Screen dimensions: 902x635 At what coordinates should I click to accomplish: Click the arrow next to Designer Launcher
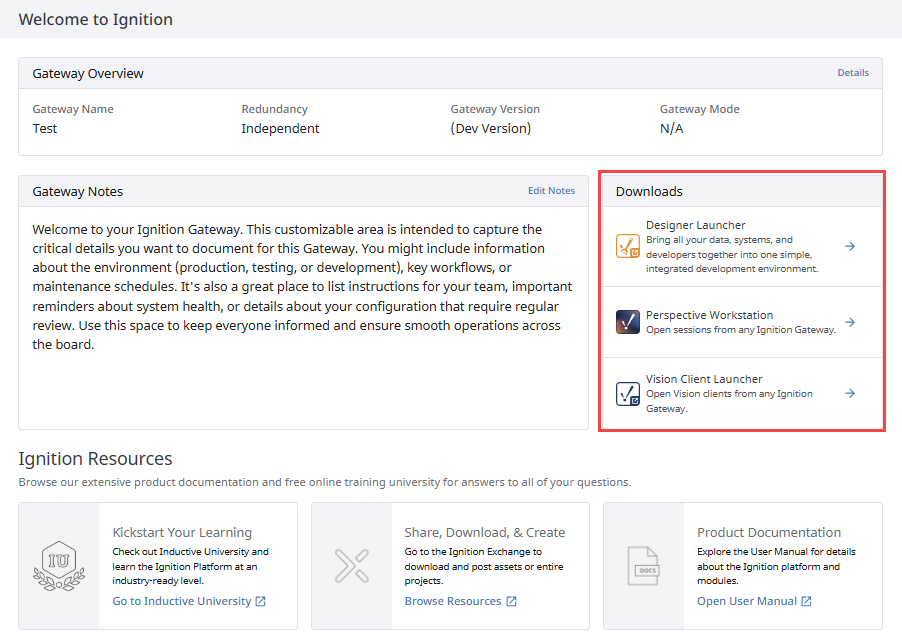pyautogui.click(x=850, y=246)
